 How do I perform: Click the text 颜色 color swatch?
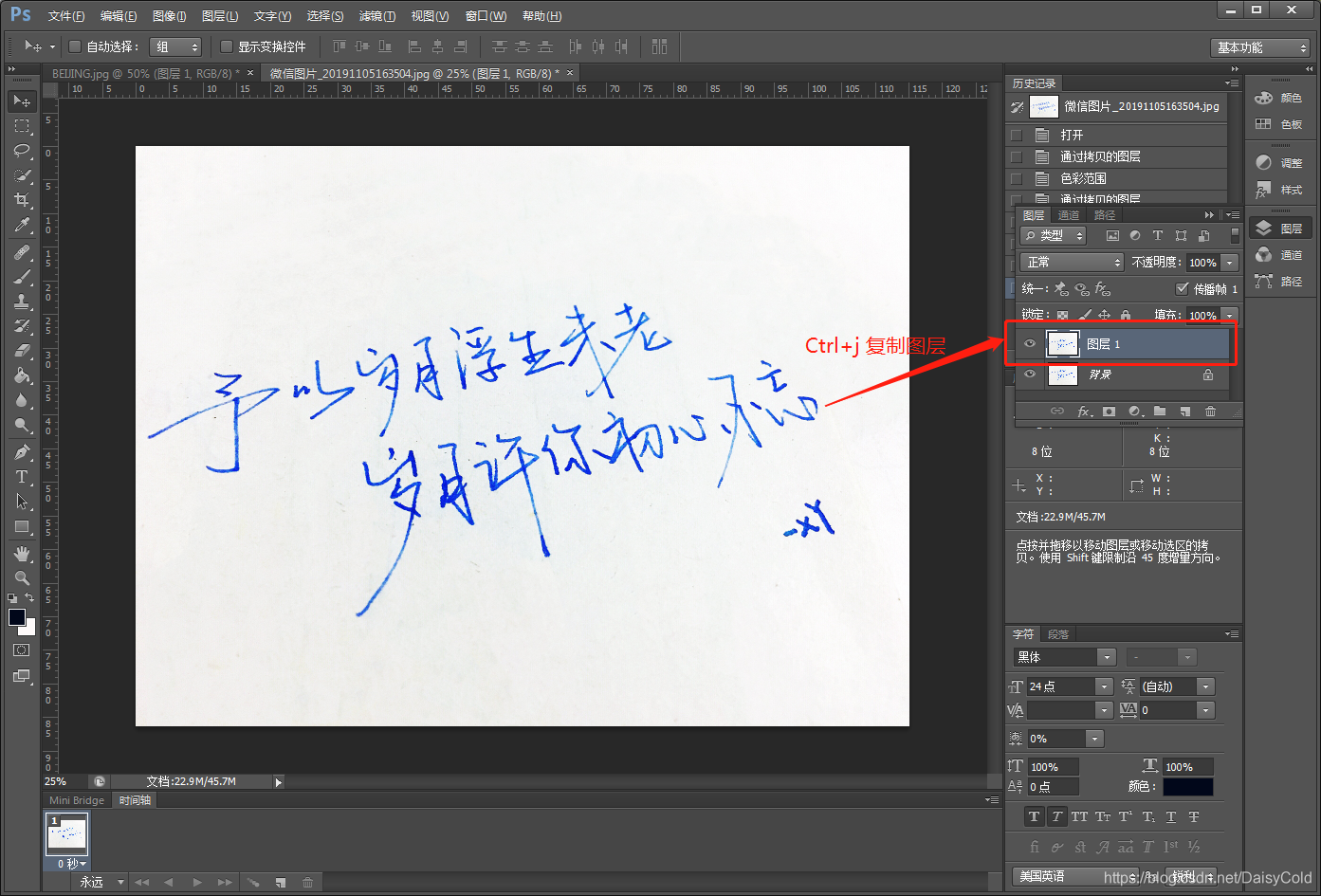[1188, 787]
